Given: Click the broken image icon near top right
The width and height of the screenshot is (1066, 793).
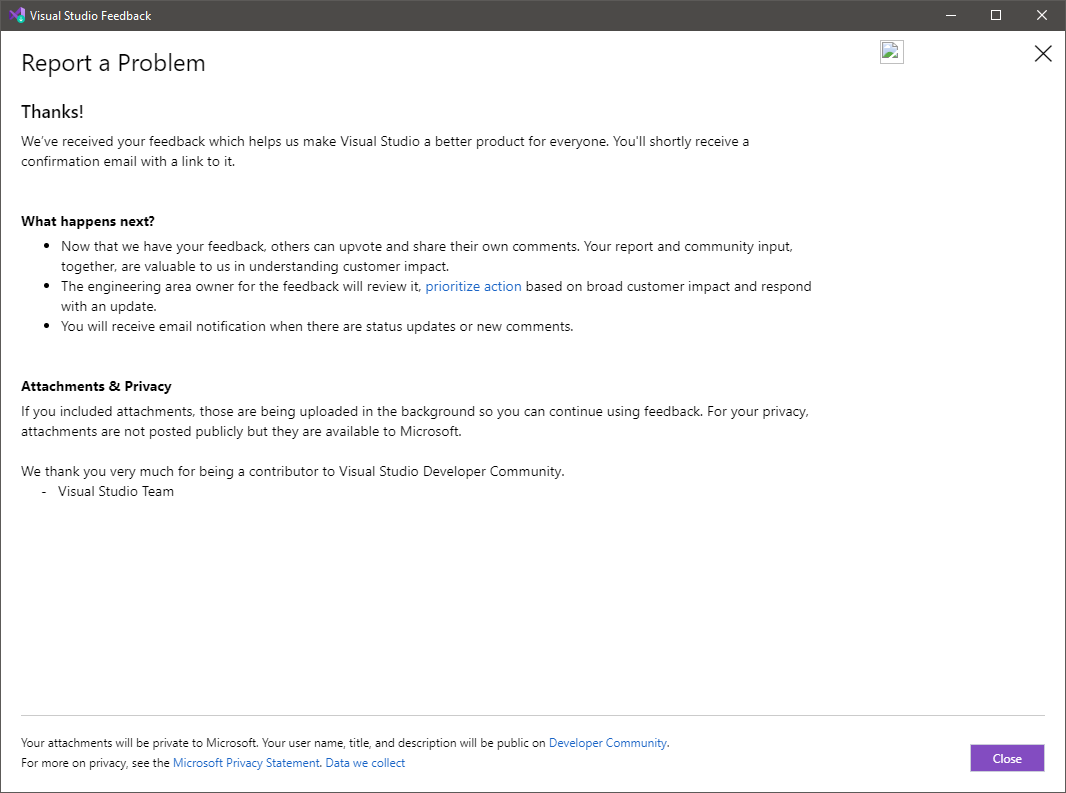Looking at the screenshot, I should point(891,52).
